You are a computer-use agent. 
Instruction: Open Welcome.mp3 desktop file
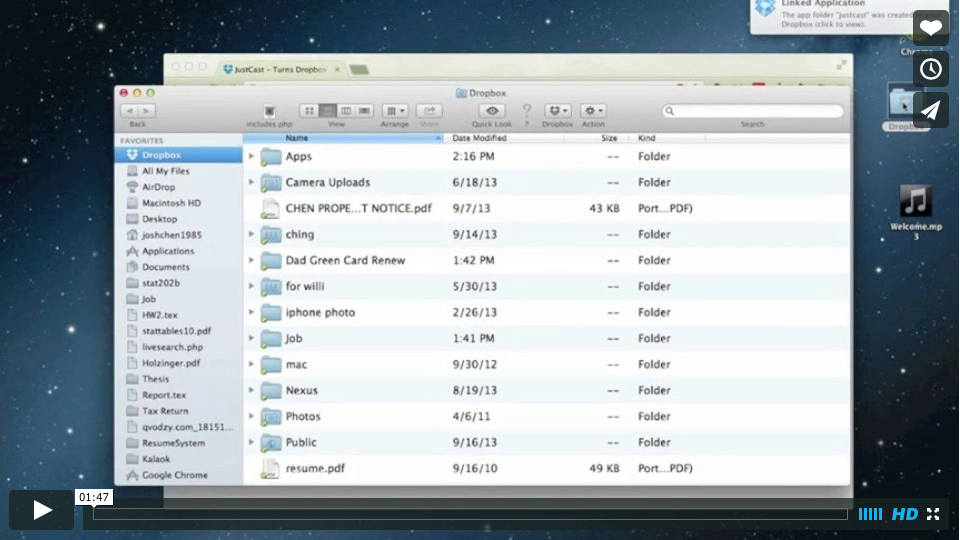coord(916,212)
